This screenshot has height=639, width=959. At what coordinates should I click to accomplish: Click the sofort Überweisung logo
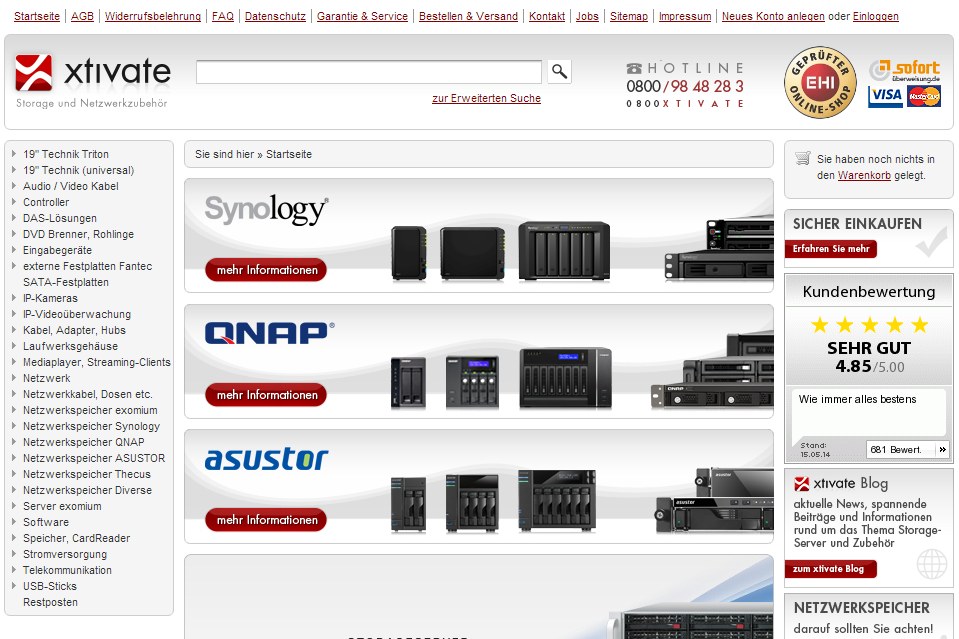click(x=905, y=71)
